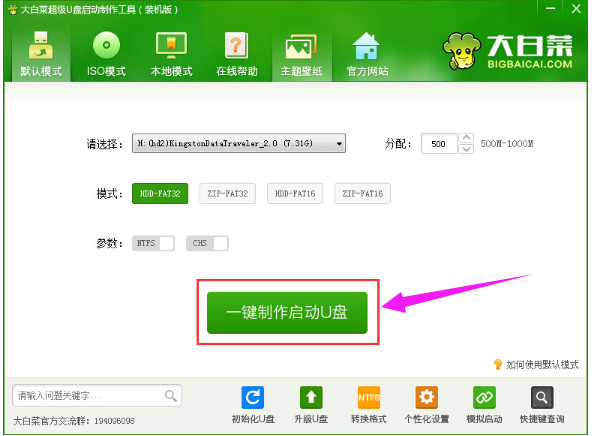The width and height of the screenshot is (594, 436).
Task: Click the 初始化U盘 refresh icon
Action: pyautogui.click(x=253, y=397)
